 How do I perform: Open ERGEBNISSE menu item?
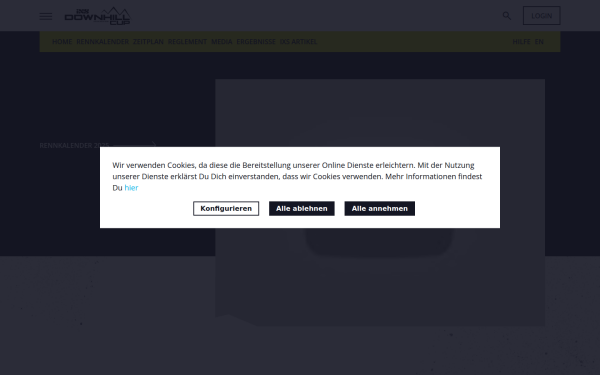(x=256, y=42)
